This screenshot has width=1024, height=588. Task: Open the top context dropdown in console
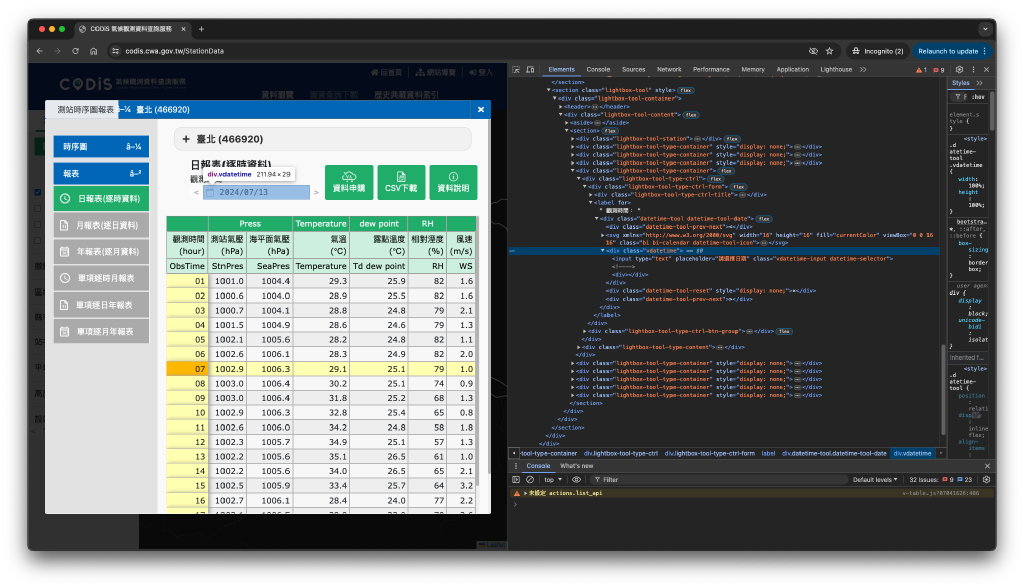point(553,480)
